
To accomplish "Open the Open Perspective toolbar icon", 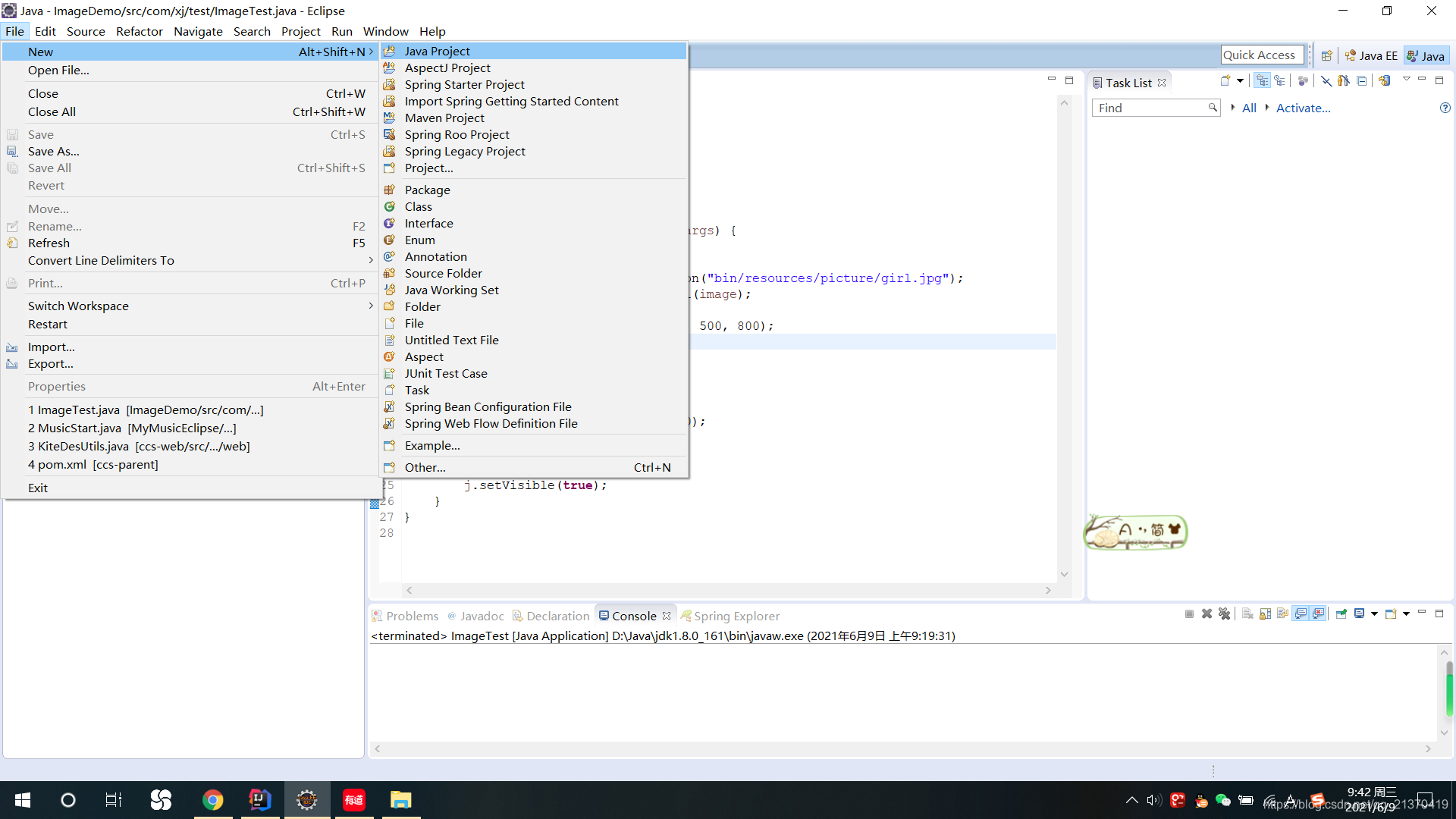I will [1326, 55].
